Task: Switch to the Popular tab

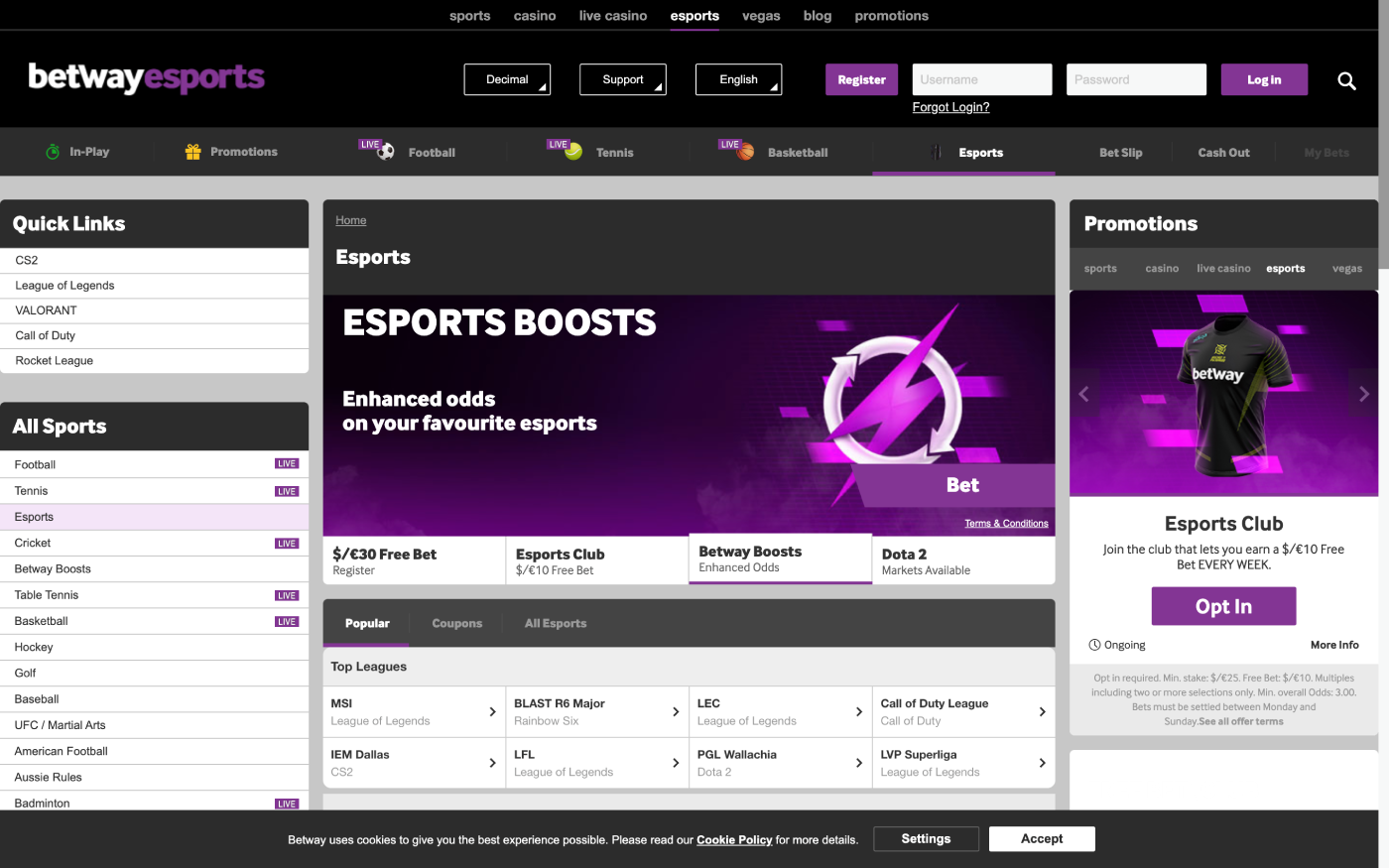Action: 367,623
